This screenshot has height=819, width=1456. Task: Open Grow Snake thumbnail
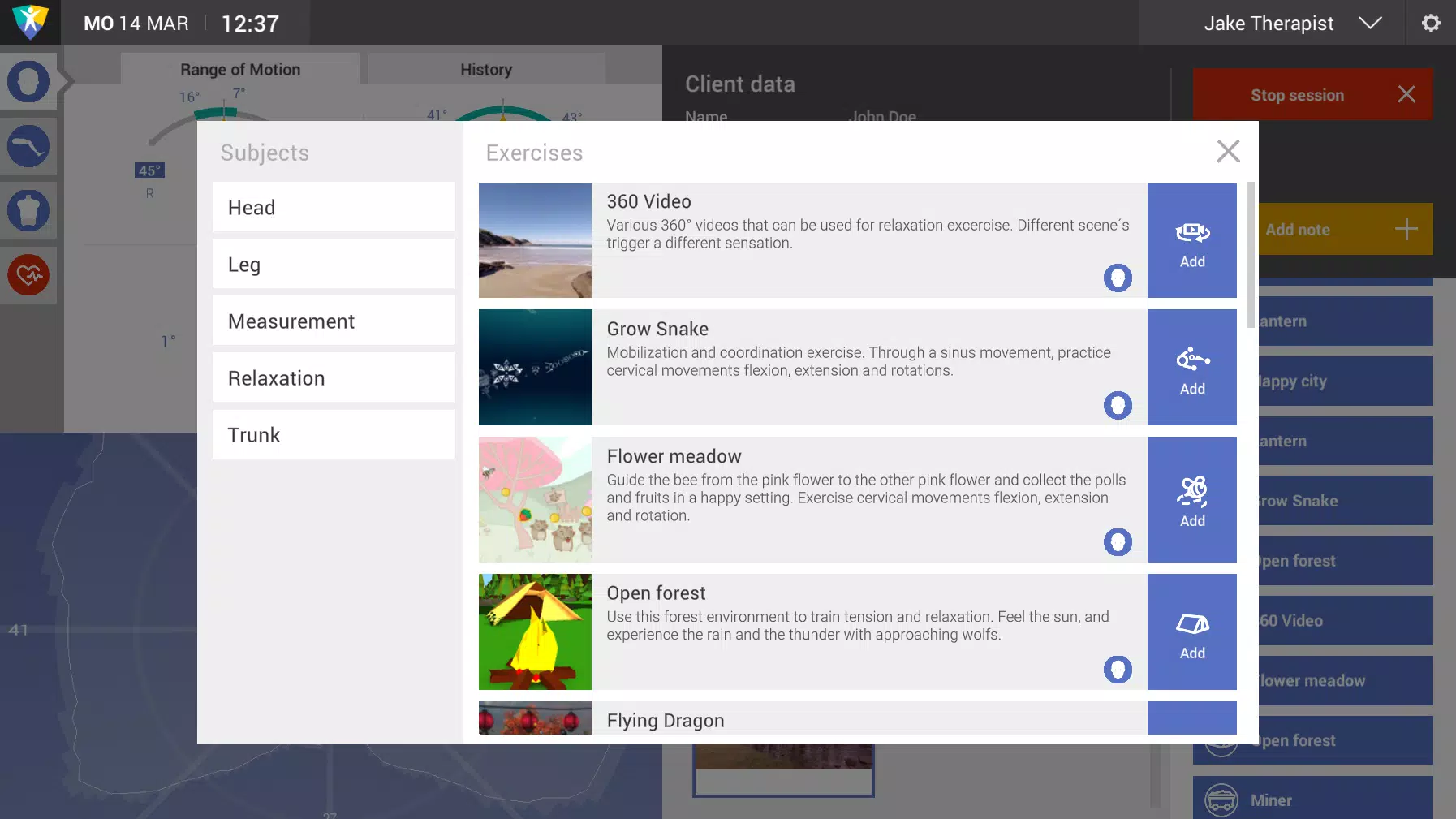[x=535, y=368]
